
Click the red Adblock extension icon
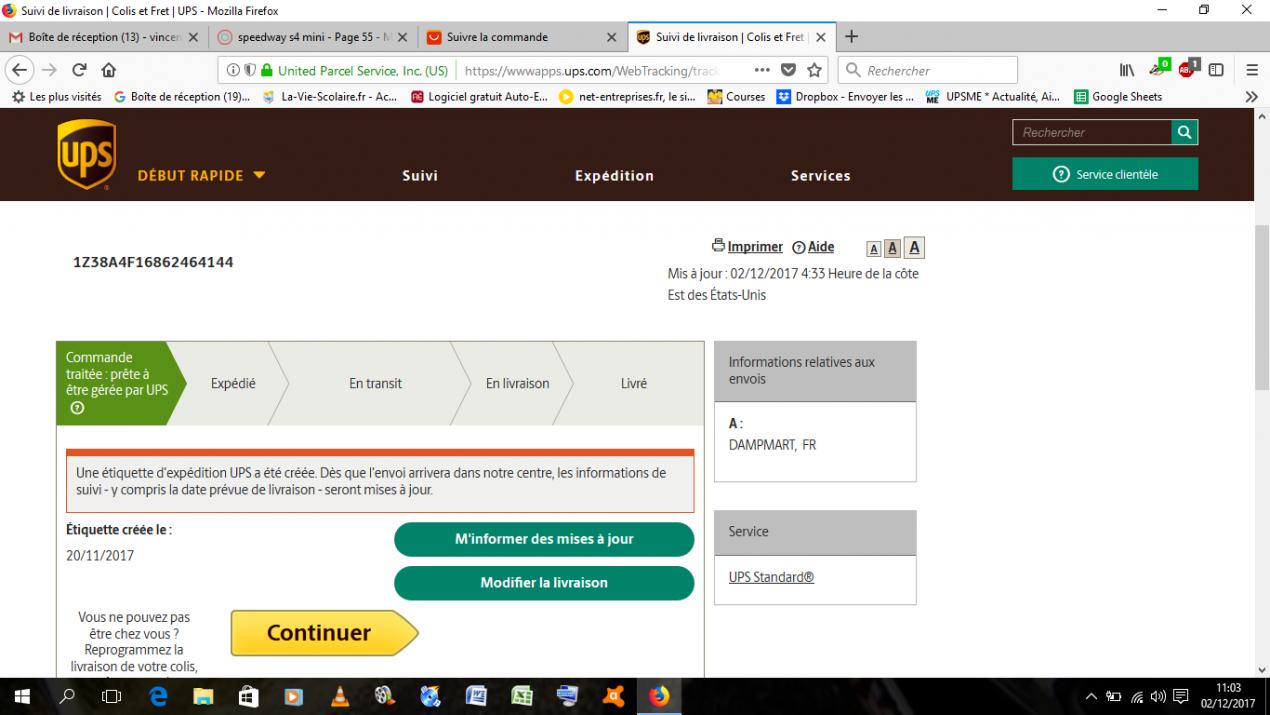pyautogui.click(x=1187, y=69)
